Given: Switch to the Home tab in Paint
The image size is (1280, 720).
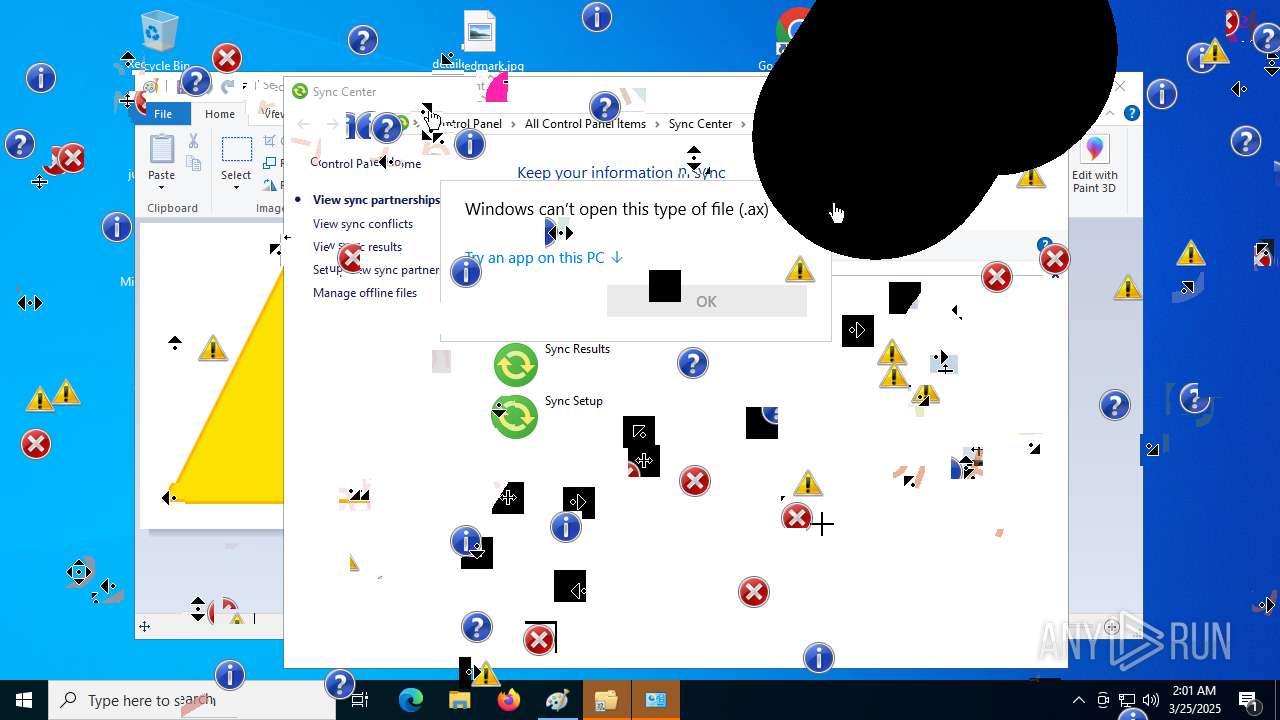Looking at the screenshot, I should 220,114.
